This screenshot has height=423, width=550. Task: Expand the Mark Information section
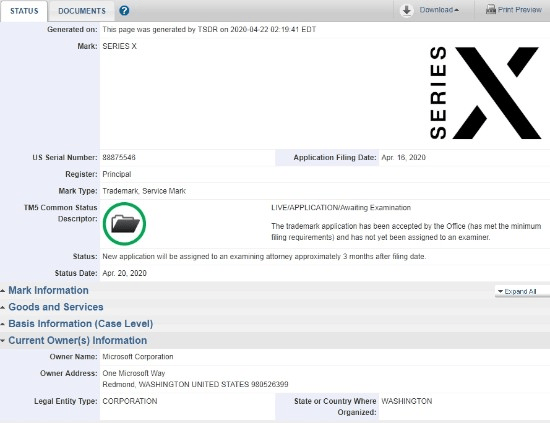48,290
